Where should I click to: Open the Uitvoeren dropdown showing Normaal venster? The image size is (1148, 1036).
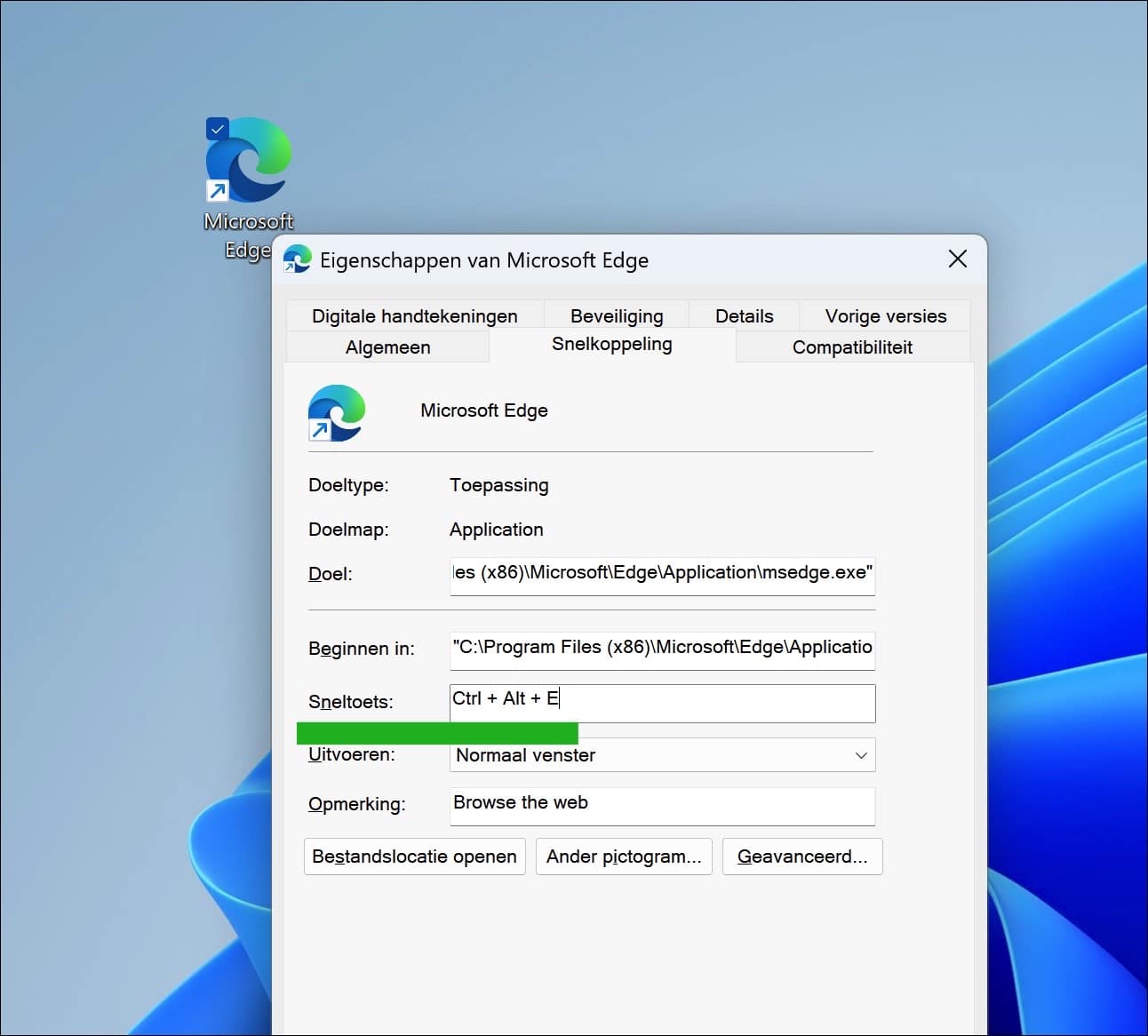(x=858, y=754)
